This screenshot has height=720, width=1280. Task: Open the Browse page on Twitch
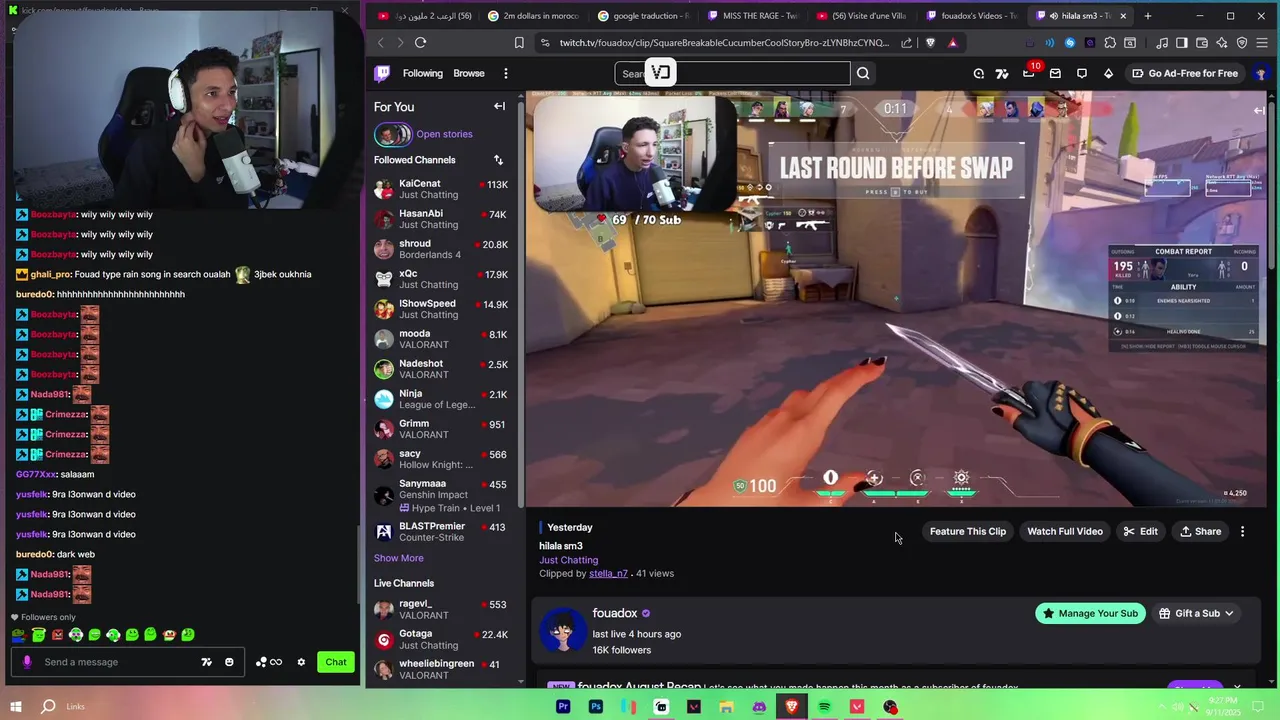468,73
